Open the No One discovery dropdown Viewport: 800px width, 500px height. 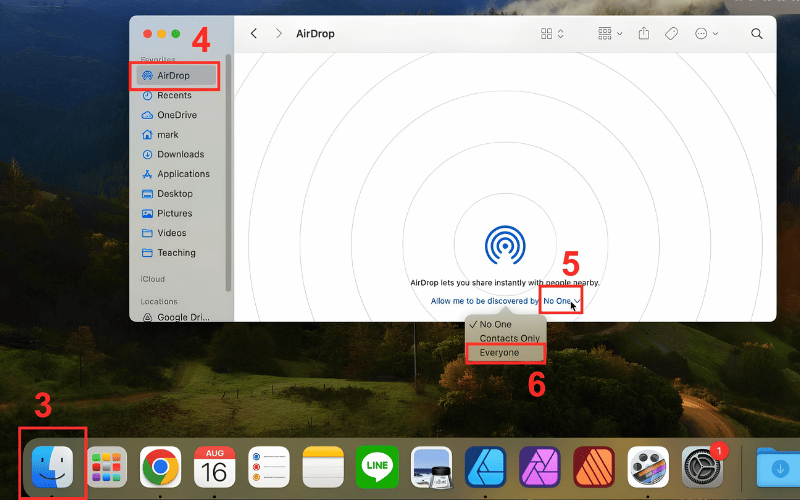(x=561, y=301)
